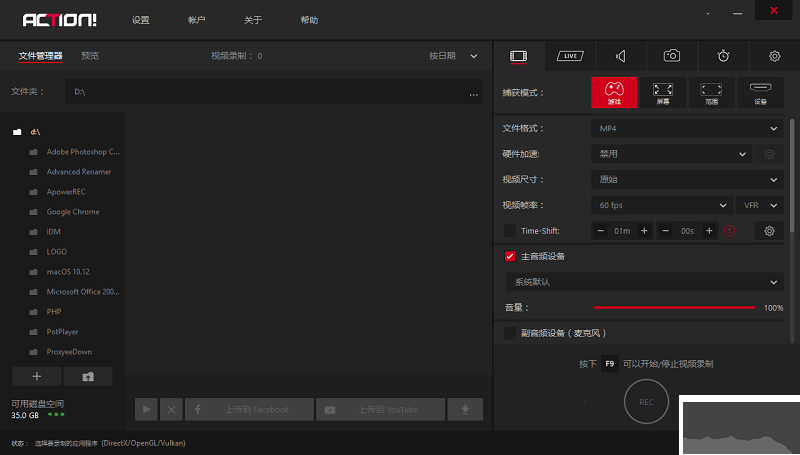The height and width of the screenshot is (455, 800).
Task: Open the 设置 menu
Action: (x=141, y=20)
